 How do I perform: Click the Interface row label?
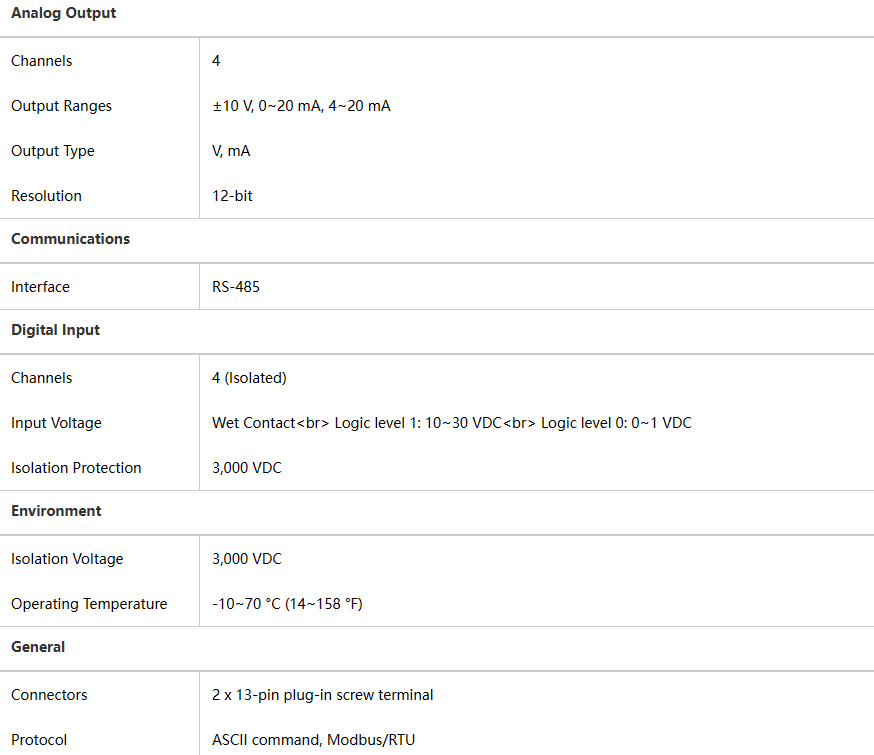tap(41, 287)
